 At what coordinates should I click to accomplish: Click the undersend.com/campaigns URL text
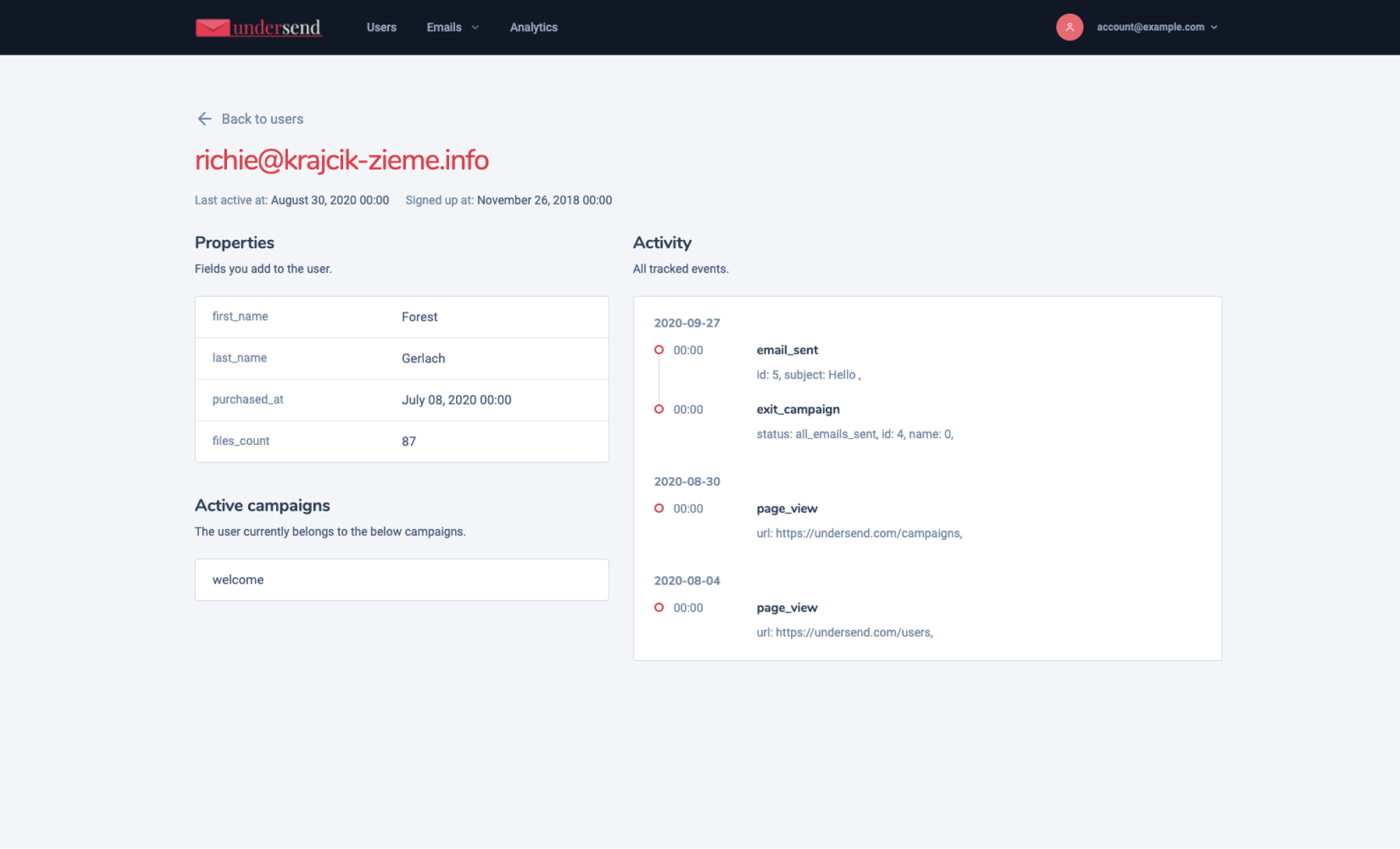[x=868, y=533]
